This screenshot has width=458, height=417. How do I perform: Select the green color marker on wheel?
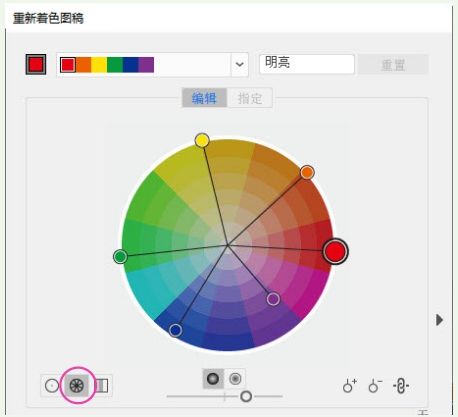point(120,256)
